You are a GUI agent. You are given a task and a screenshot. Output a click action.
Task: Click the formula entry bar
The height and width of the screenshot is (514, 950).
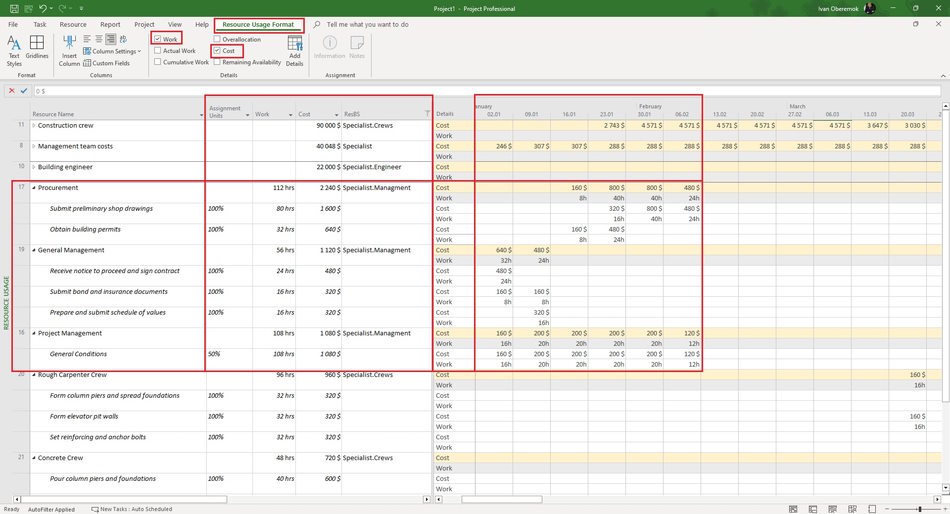(x=487, y=91)
